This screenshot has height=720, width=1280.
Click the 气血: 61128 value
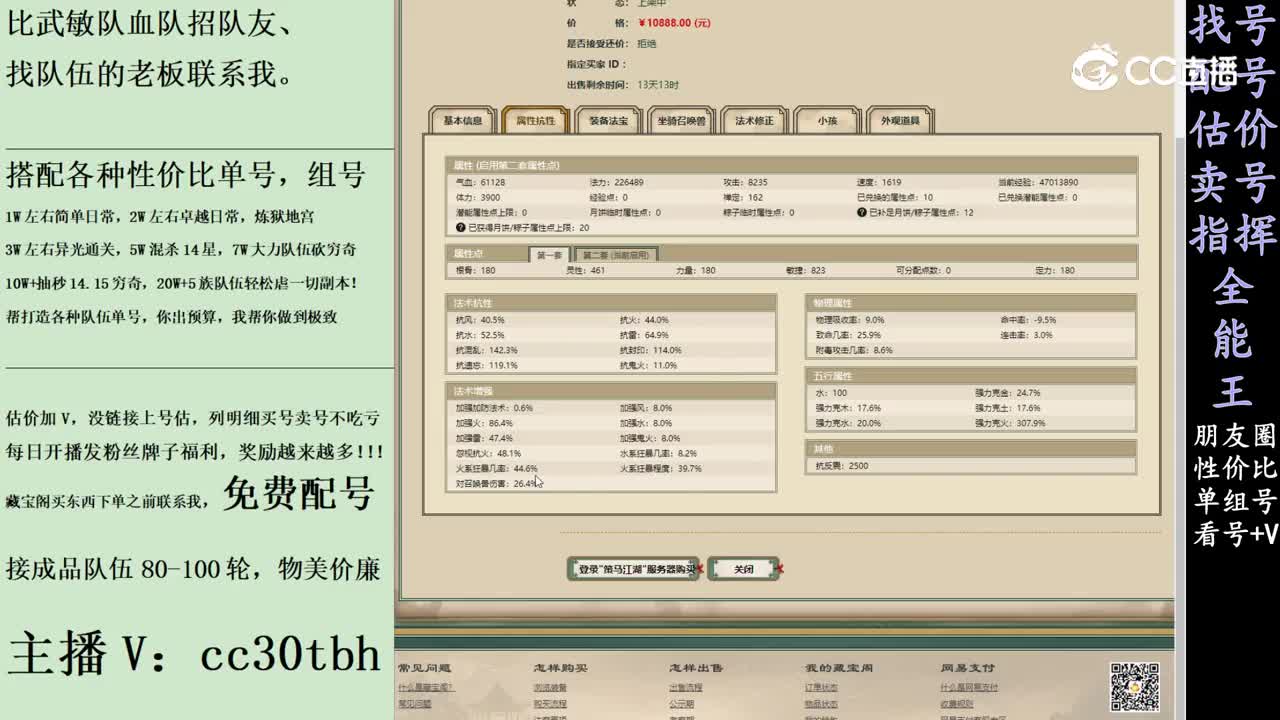coord(481,183)
